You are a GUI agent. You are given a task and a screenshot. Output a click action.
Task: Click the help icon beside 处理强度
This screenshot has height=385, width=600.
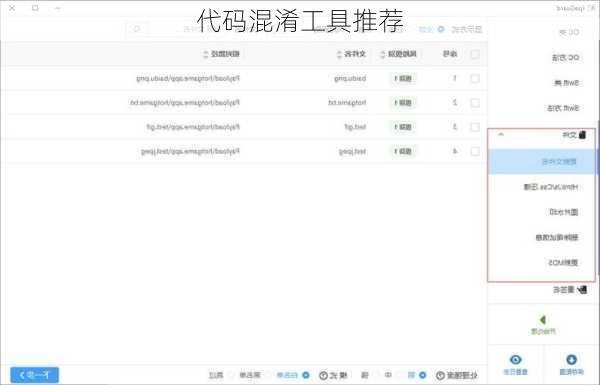point(440,375)
